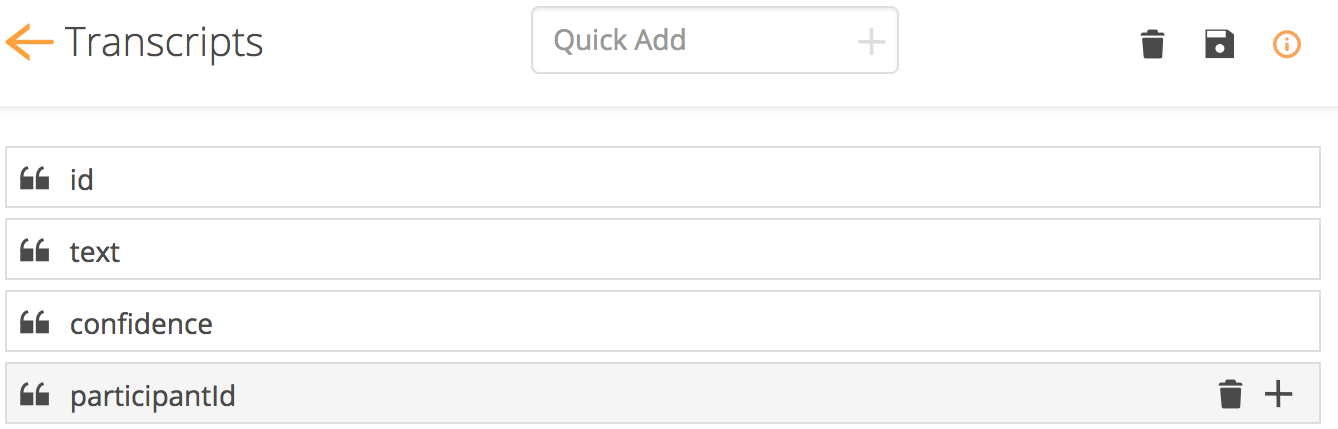Click the Transcripts page title
The image size is (1338, 429).
point(164,42)
